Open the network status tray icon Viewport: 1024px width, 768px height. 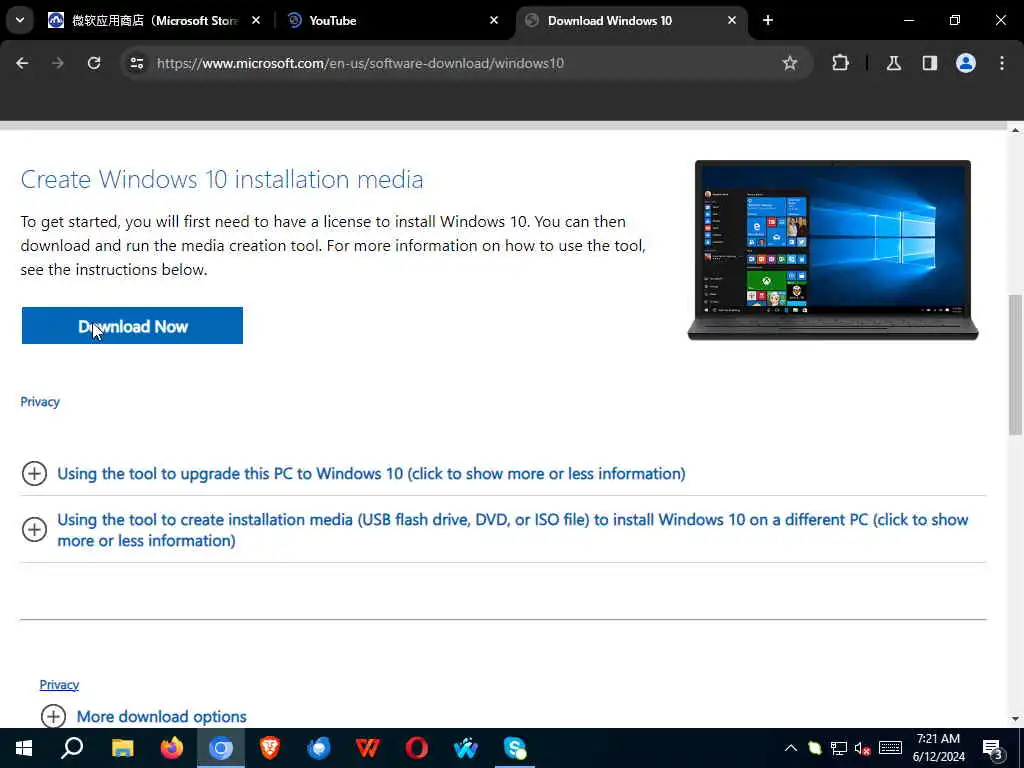[839, 748]
